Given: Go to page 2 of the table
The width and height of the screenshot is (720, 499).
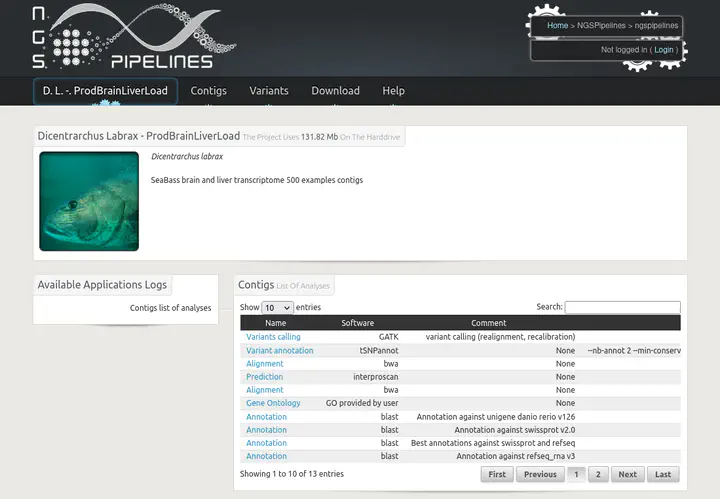Looking at the screenshot, I should [598, 475].
